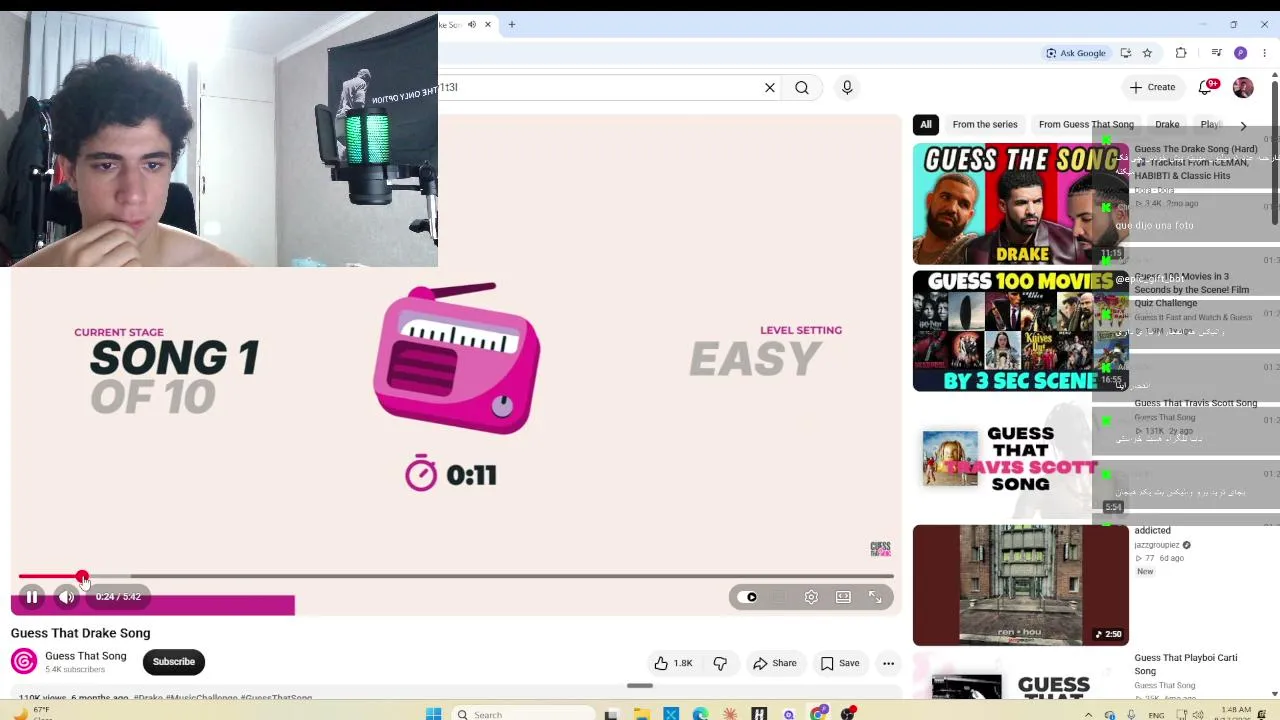
Task: Open the Guess That Song channel avatar
Action: click(24, 661)
